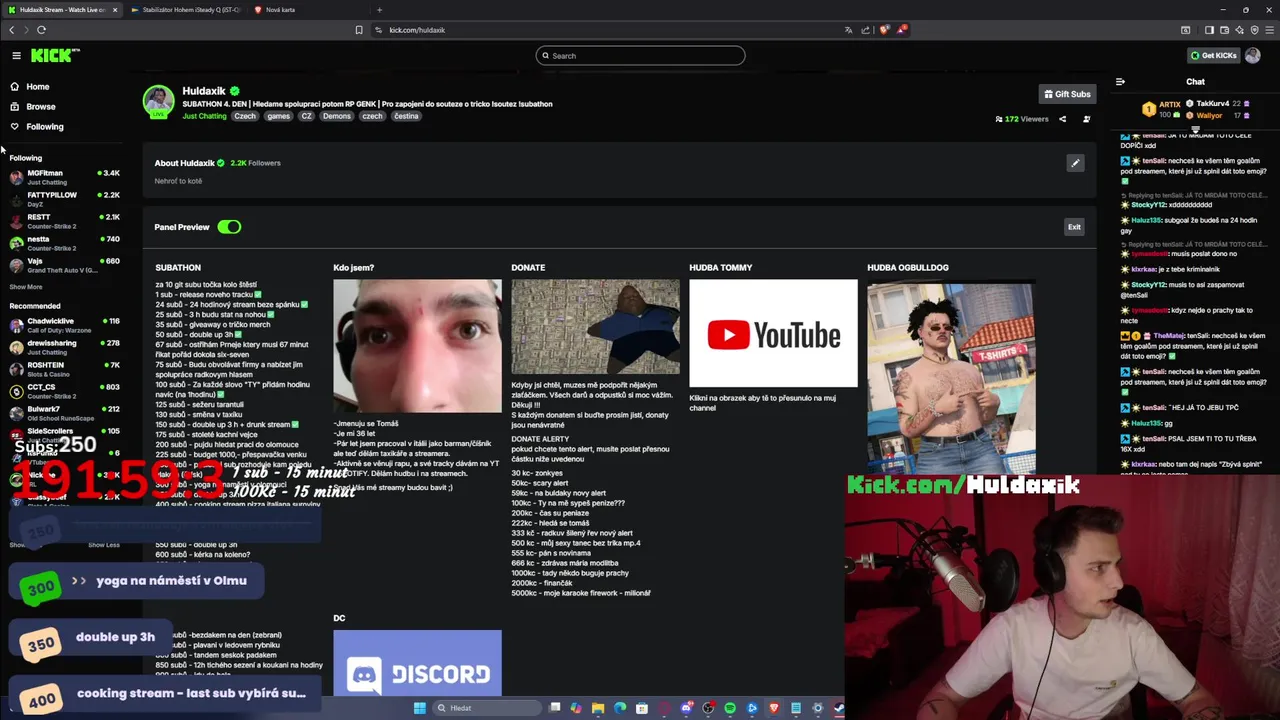The width and height of the screenshot is (1280, 720).
Task: Go to Home in sidebar
Action: (x=29, y=87)
